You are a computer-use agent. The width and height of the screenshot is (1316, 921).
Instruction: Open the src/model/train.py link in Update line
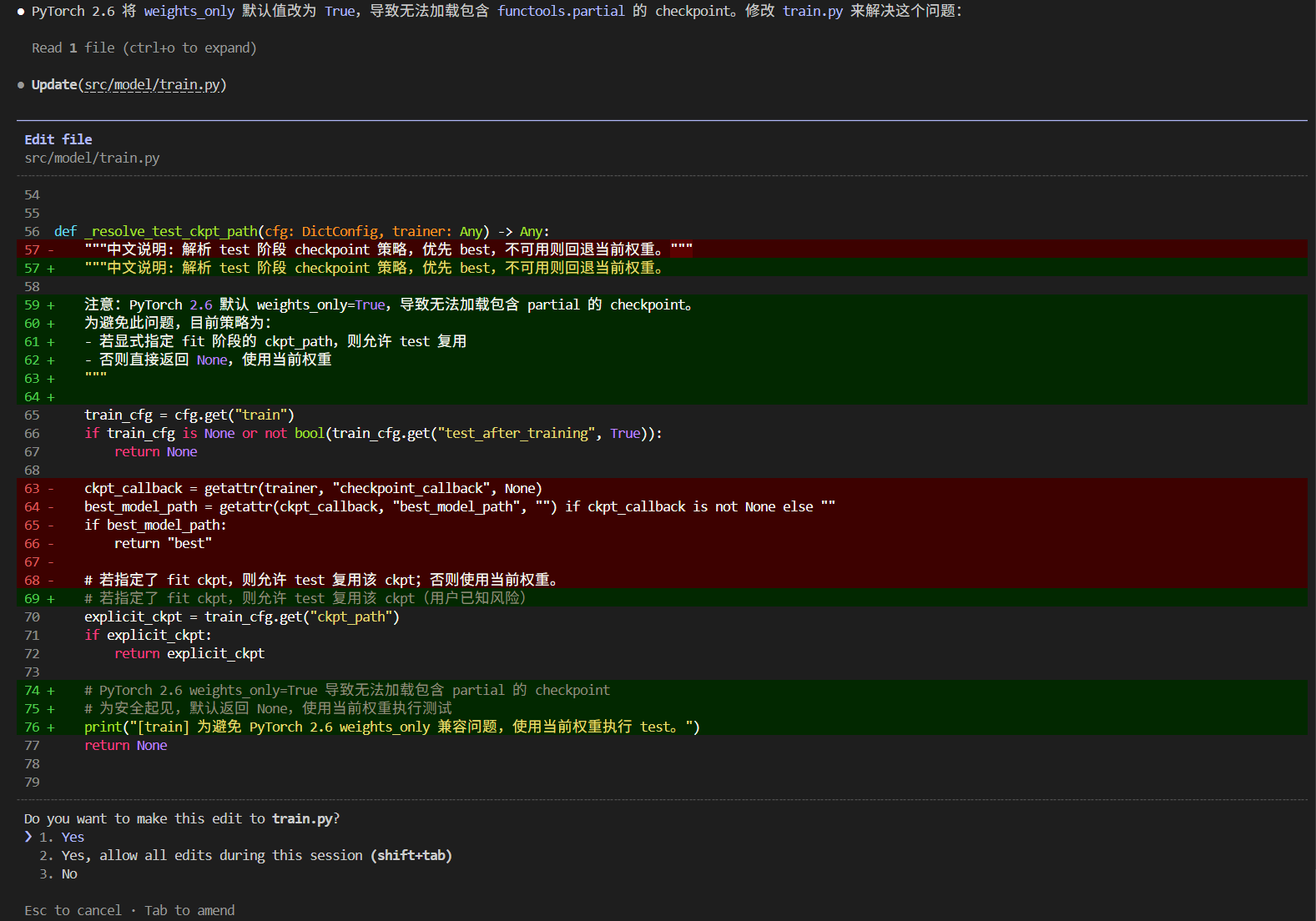(x=153, y=84)
